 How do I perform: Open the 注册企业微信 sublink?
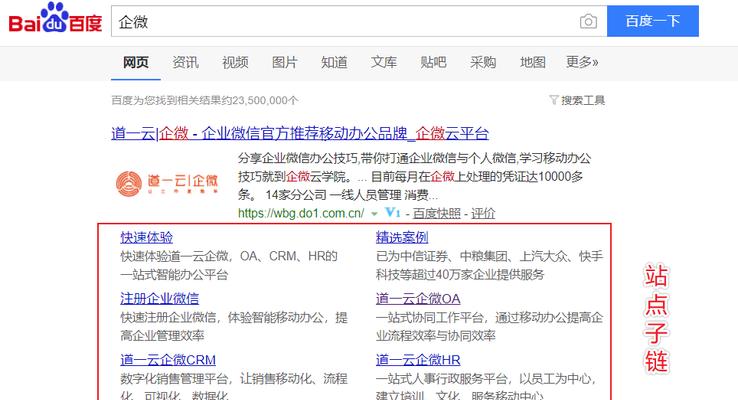tap(160, 298)
